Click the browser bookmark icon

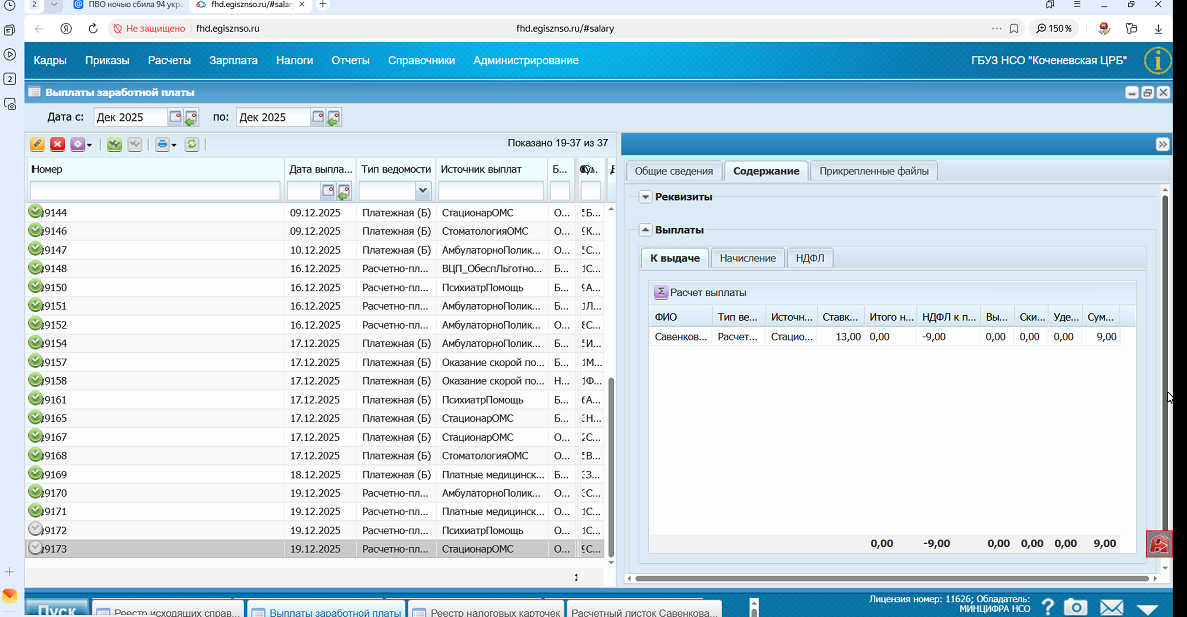click(1014, 29)
